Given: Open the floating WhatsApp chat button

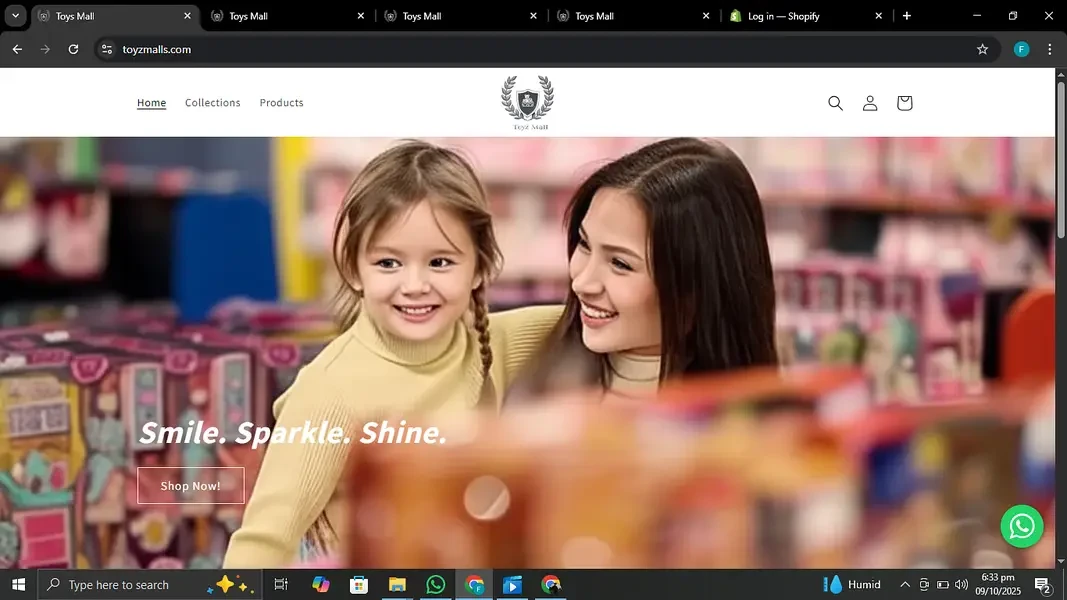Looking at the screenshot, I should pyautogui.click(x=1022, y=526).
